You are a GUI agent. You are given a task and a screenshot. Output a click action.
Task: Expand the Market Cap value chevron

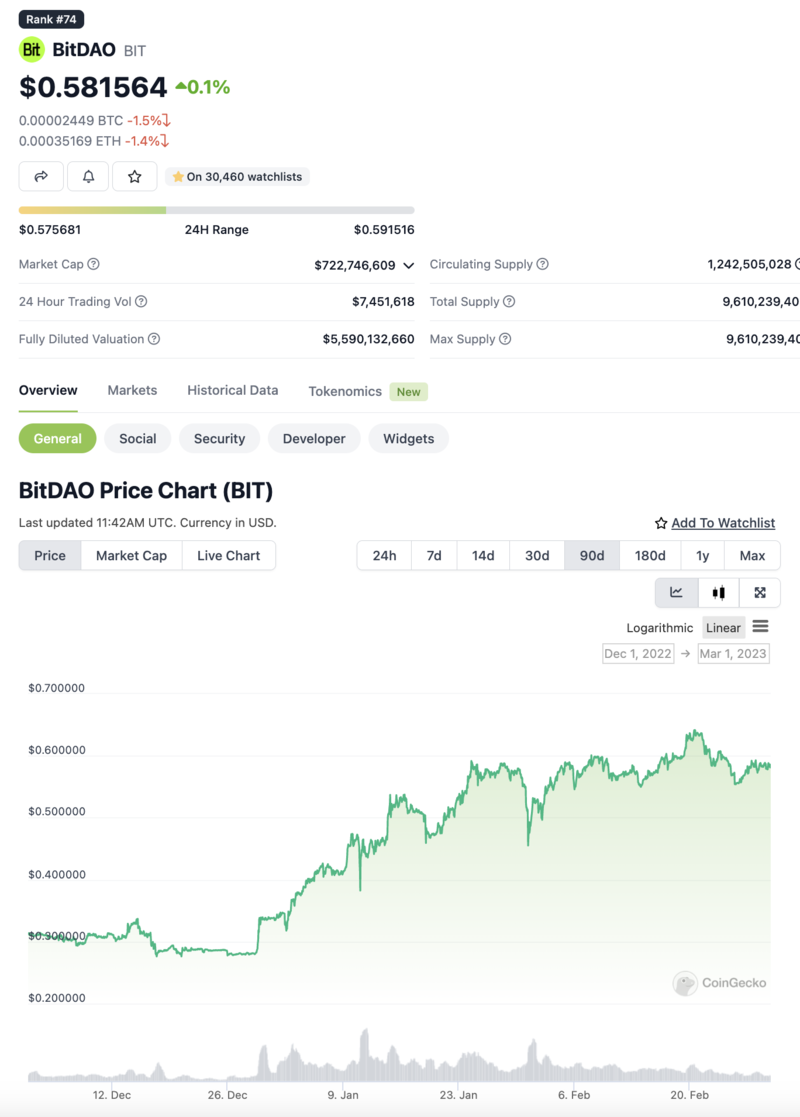[408, 265]
